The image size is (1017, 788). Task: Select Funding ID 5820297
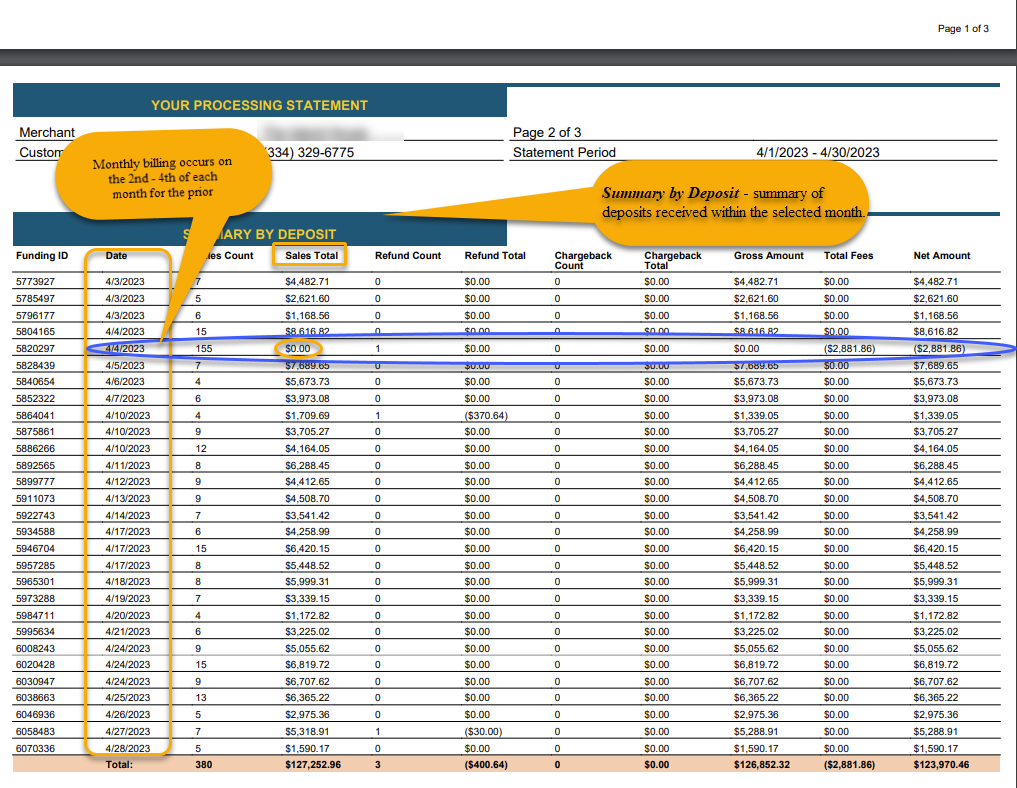[x=36, y=348]
